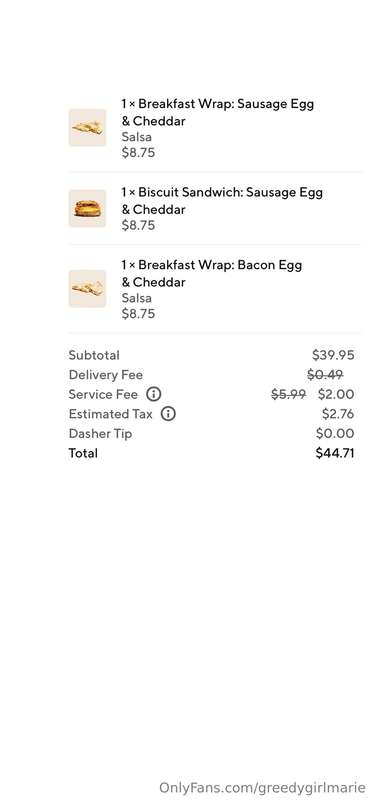Click the $39.95 subtotal amount

click(333, 355)
